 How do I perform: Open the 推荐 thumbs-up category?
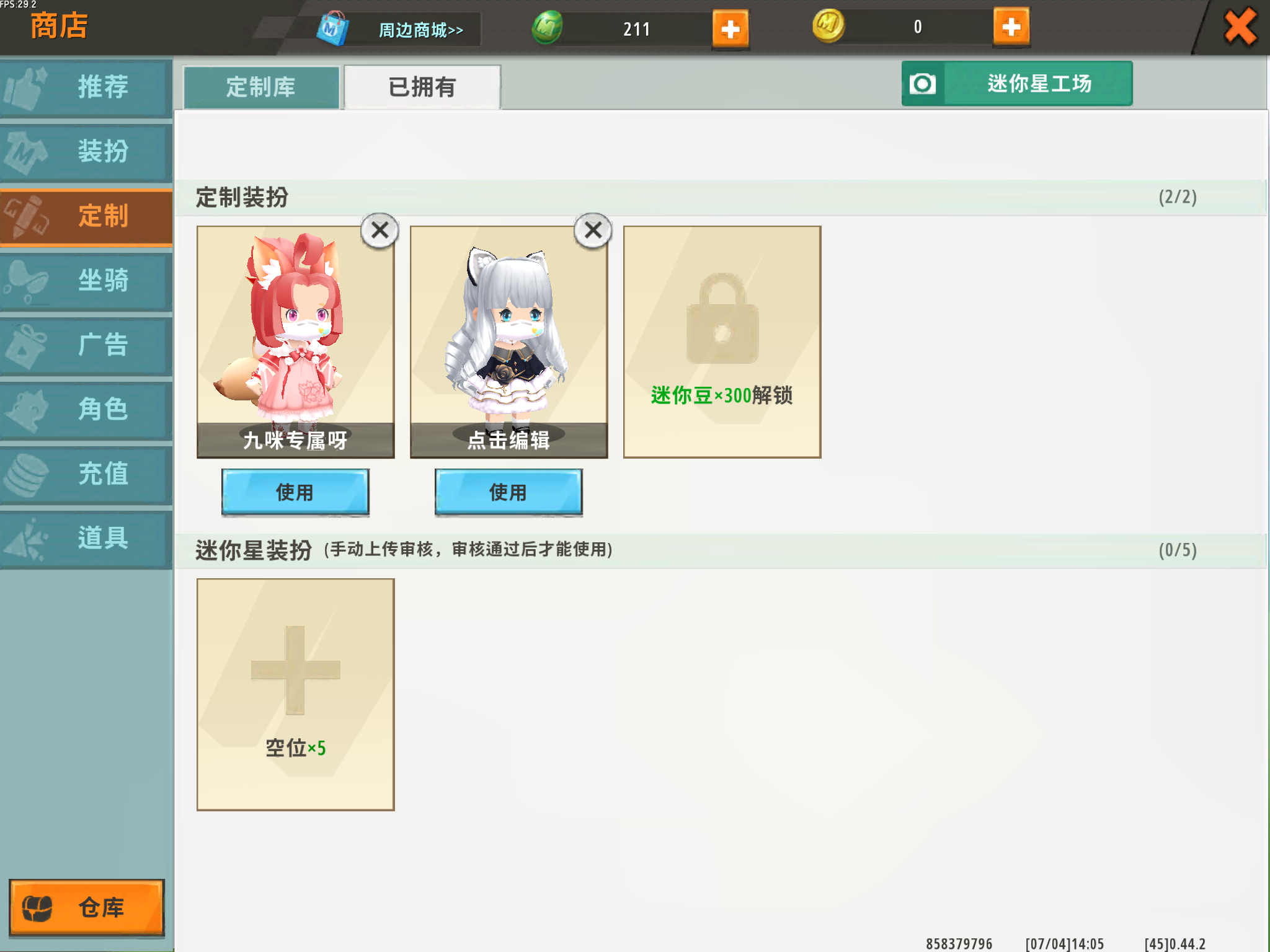click(x=86, y=87)
